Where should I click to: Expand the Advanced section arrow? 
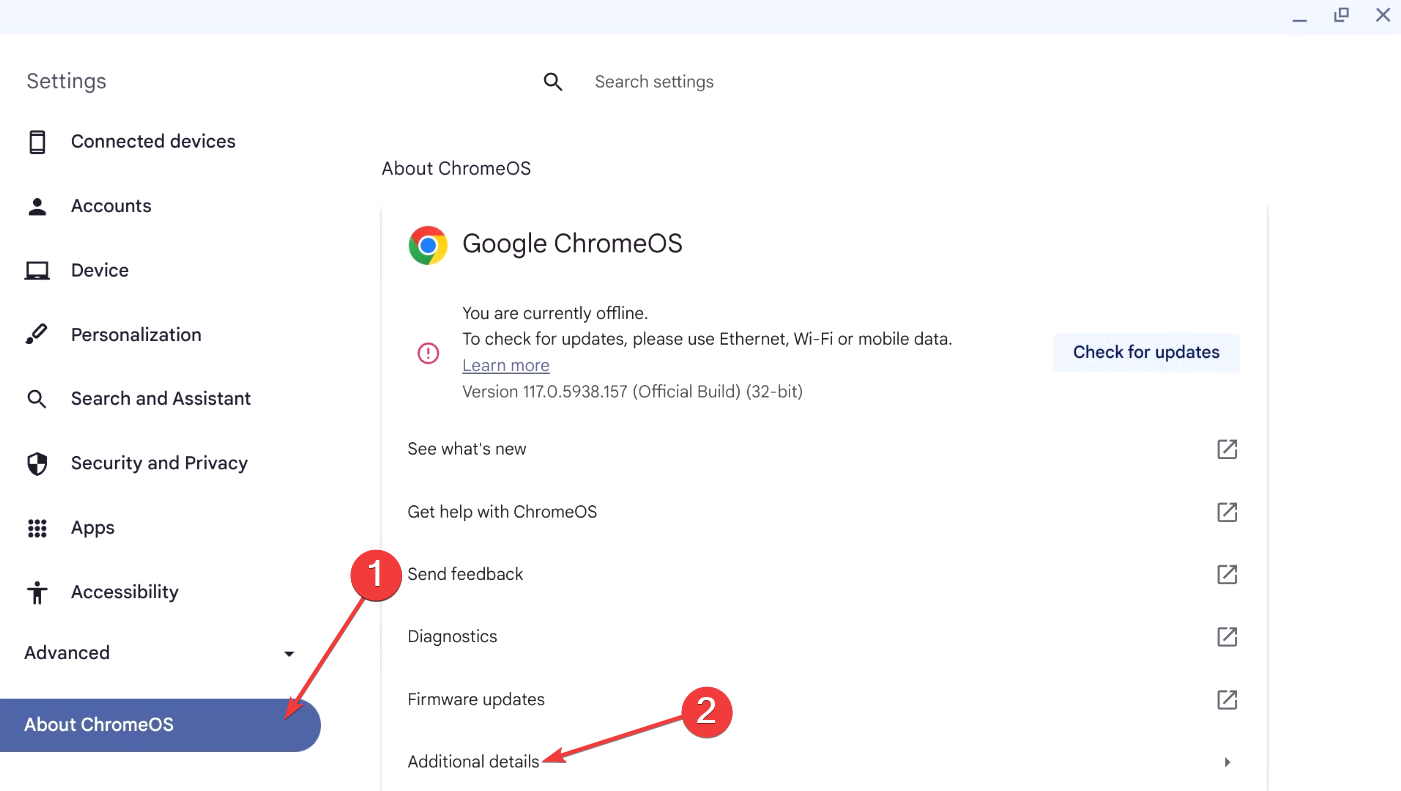289,654
